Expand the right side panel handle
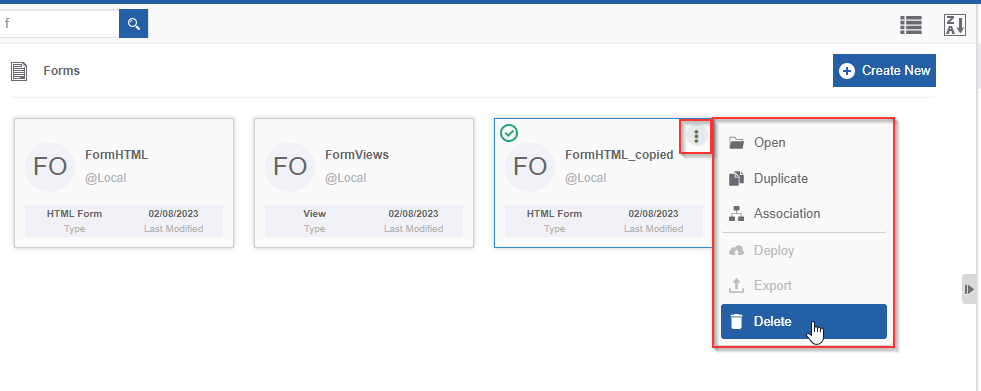Viewport: 981px width, 391px height. (x=969, y=289)
